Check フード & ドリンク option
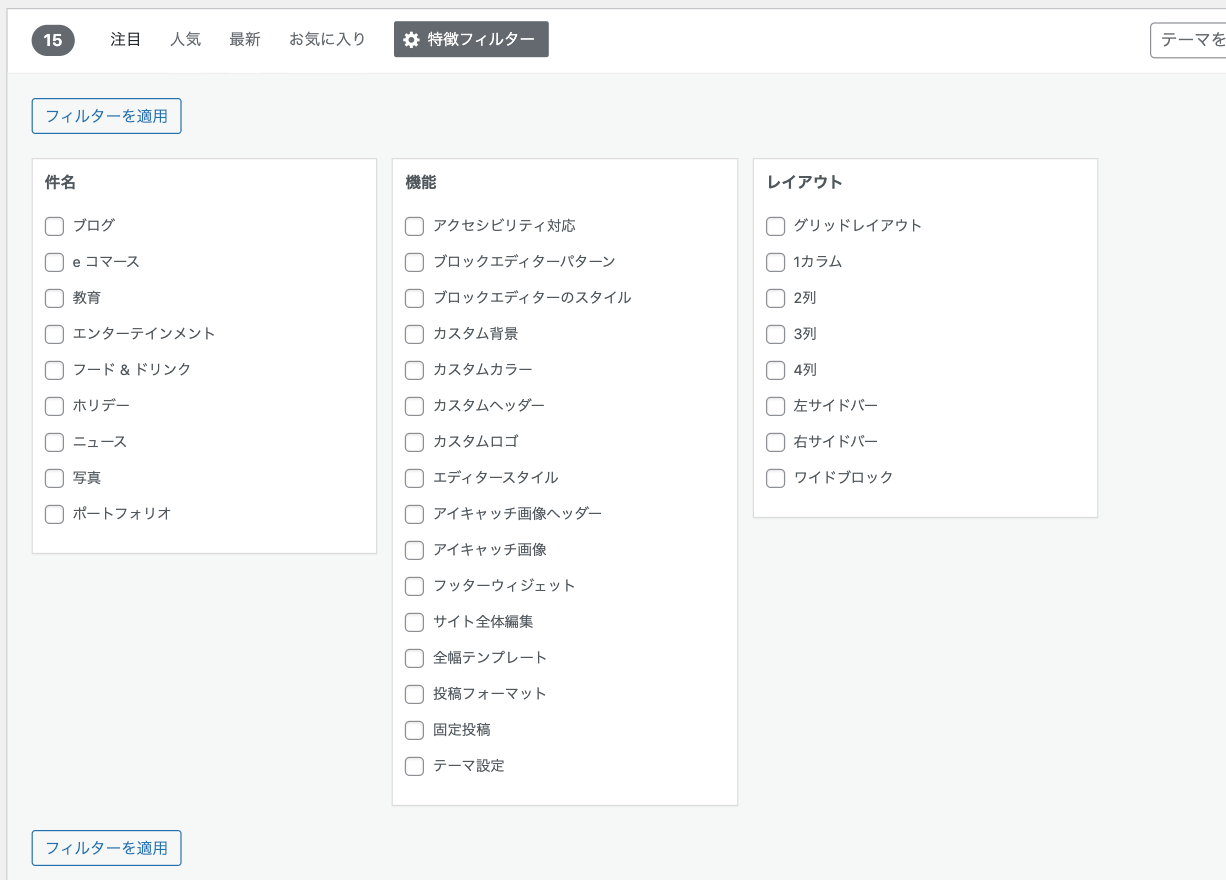Viewport: 1226px width, 880px height. (54, 370)
